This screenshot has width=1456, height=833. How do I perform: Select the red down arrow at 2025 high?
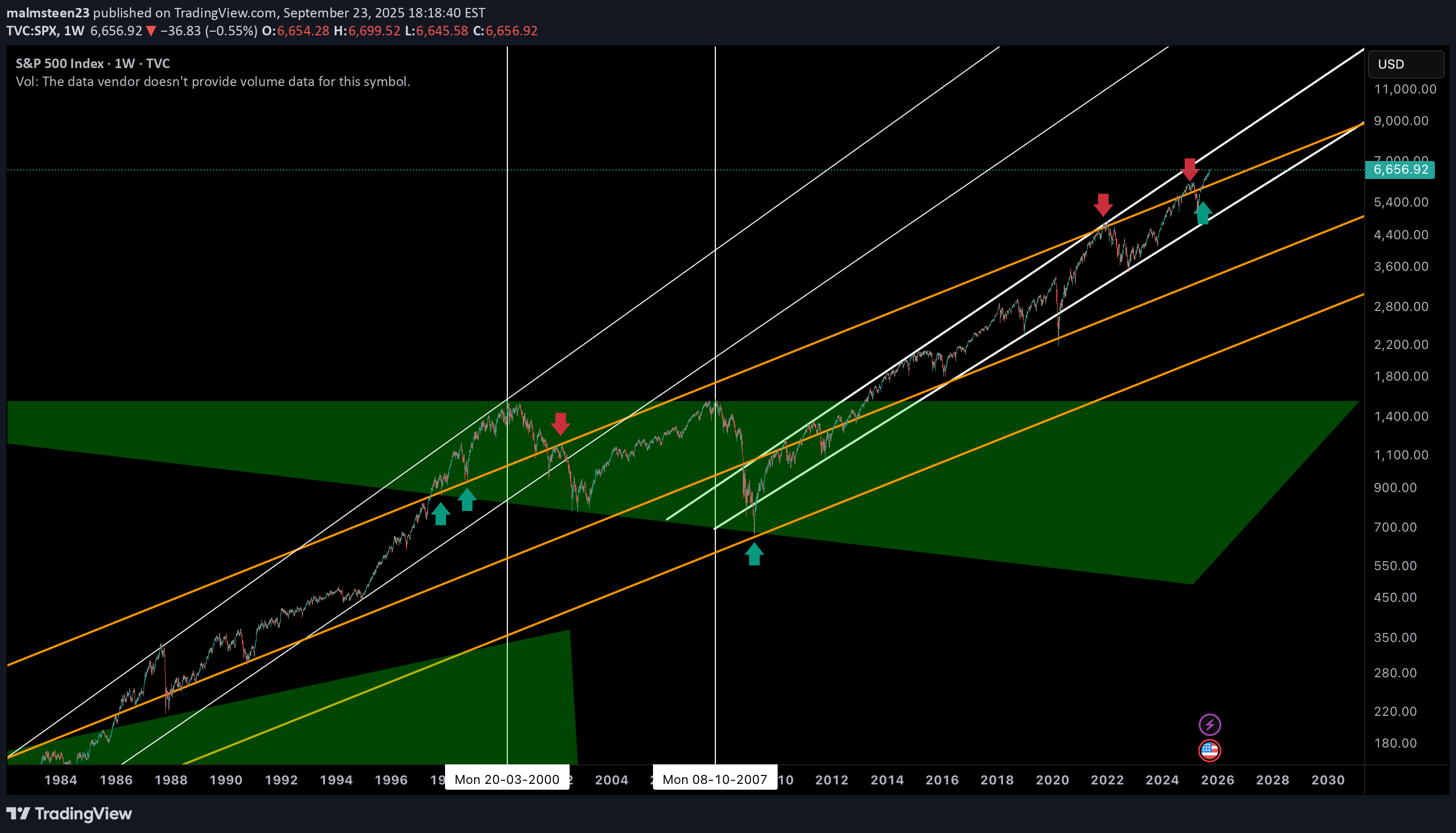1190,169
